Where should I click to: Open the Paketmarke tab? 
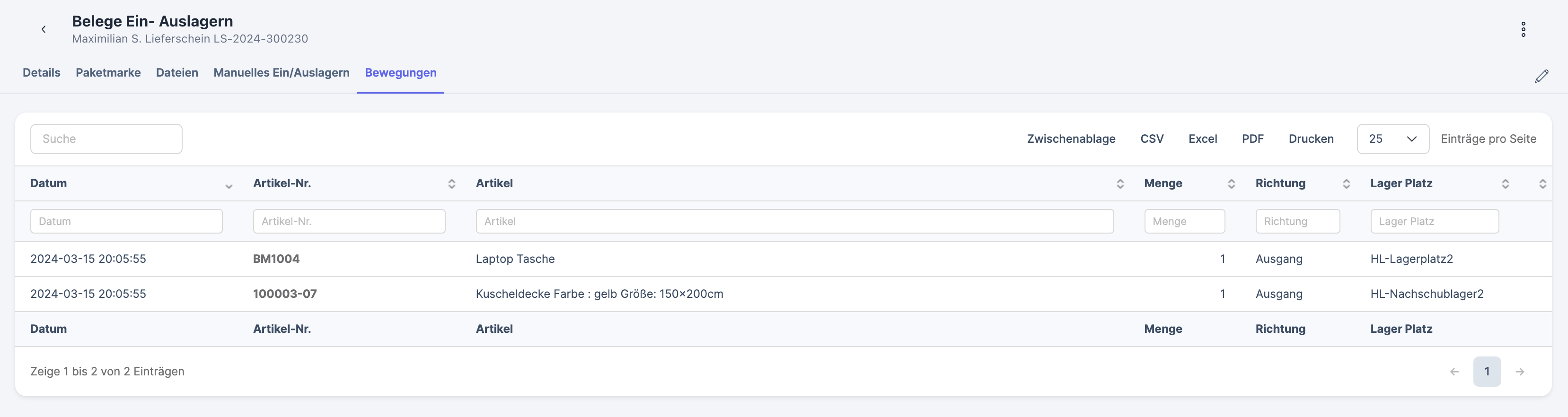point(108,73)
